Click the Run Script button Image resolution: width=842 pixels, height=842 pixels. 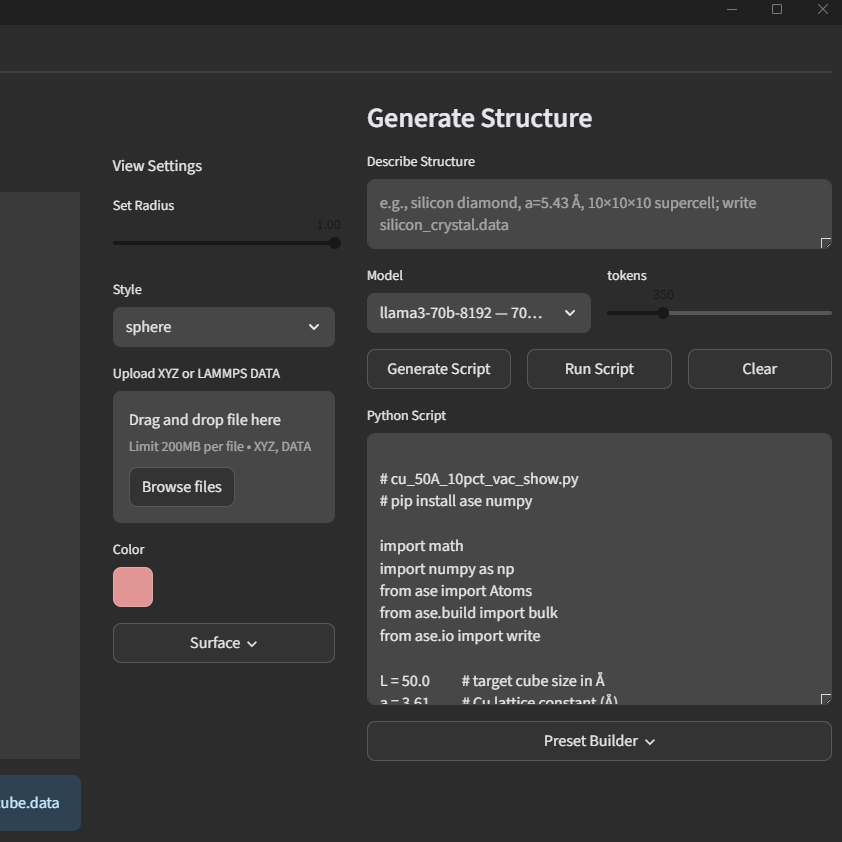coord(599,369)
